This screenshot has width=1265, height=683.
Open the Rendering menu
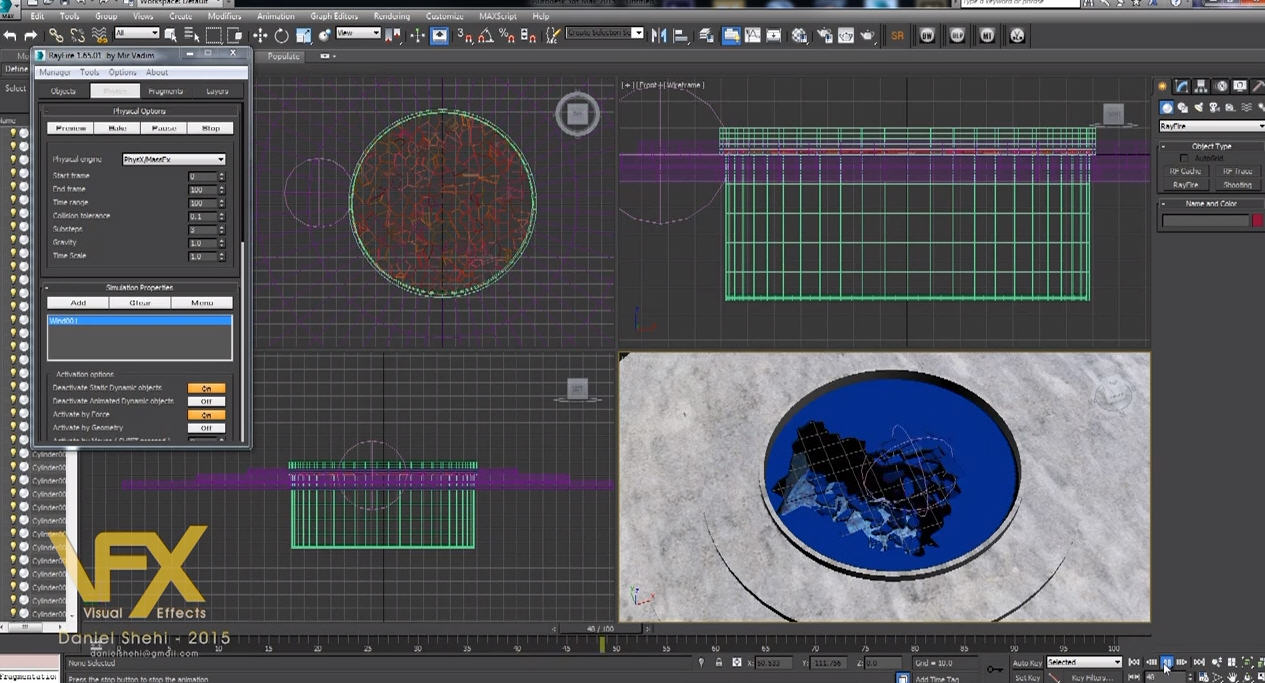point(392,16)
